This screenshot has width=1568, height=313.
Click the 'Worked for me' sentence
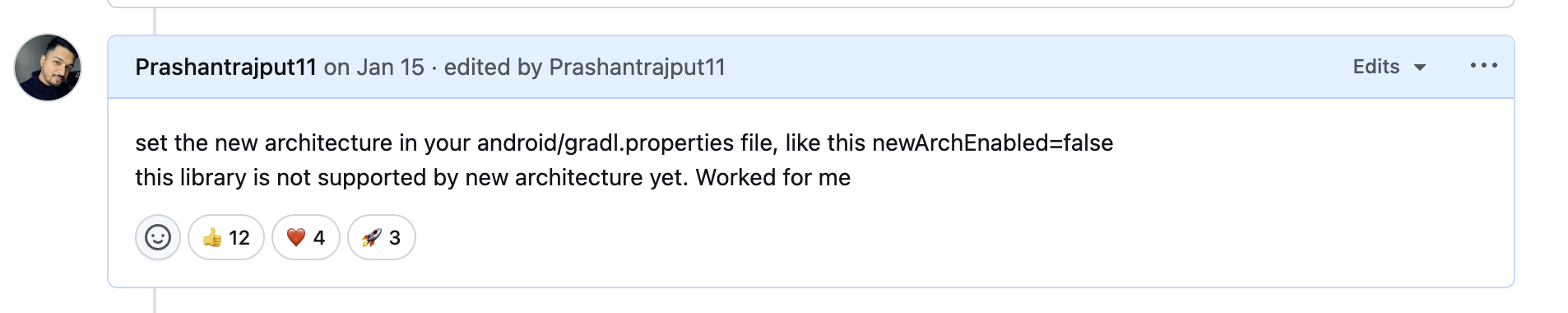[773, 178]
